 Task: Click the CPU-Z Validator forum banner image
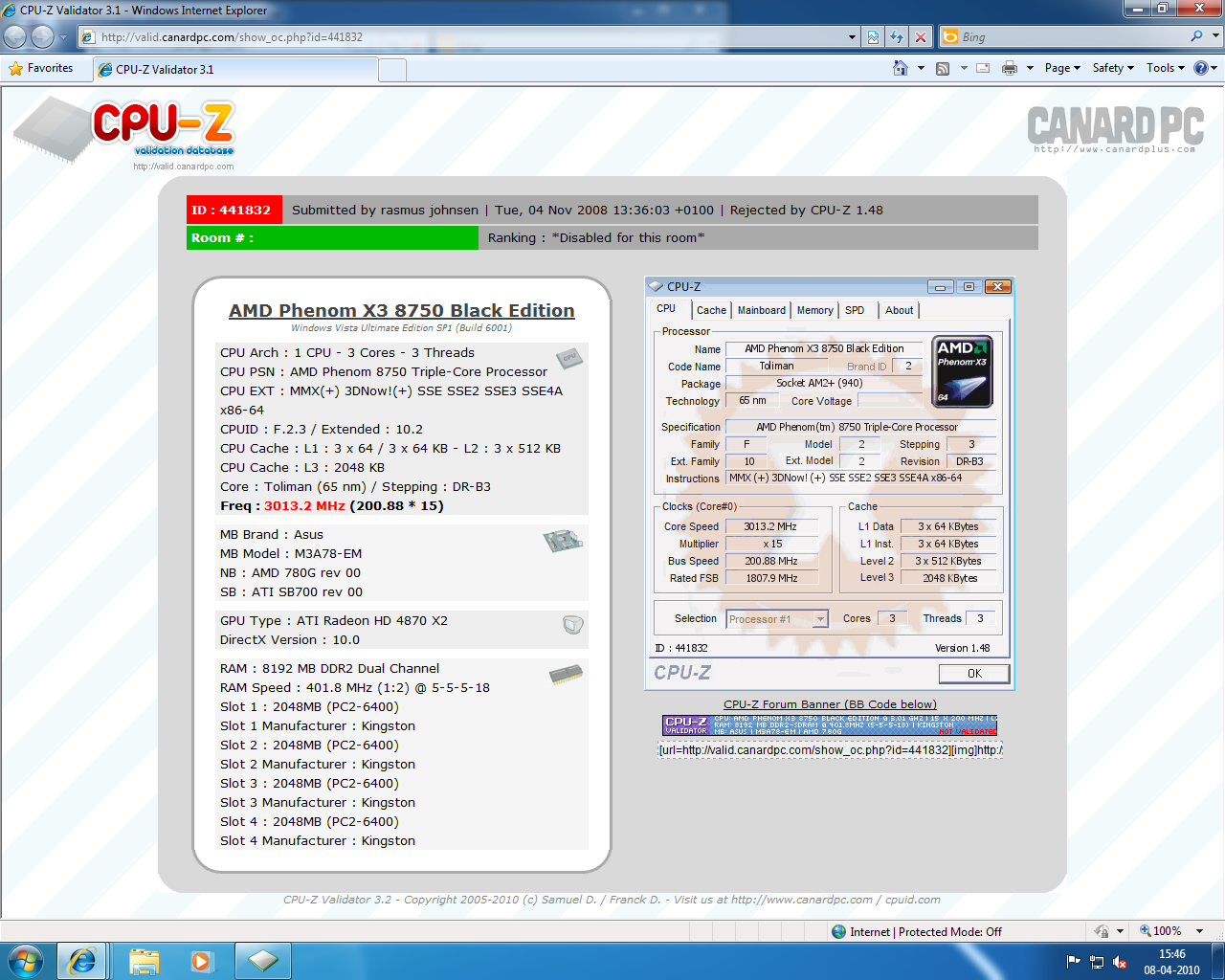tap(830, 725)
